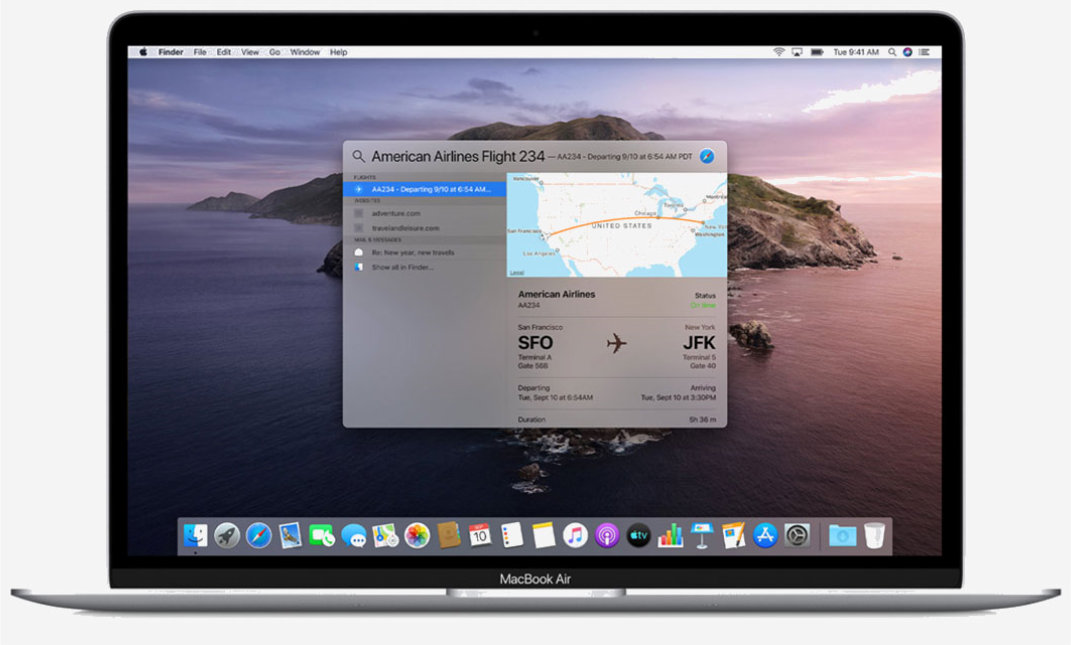Open Keynote from the Dock
This screenshot has height=645, width=1071.
701,536
